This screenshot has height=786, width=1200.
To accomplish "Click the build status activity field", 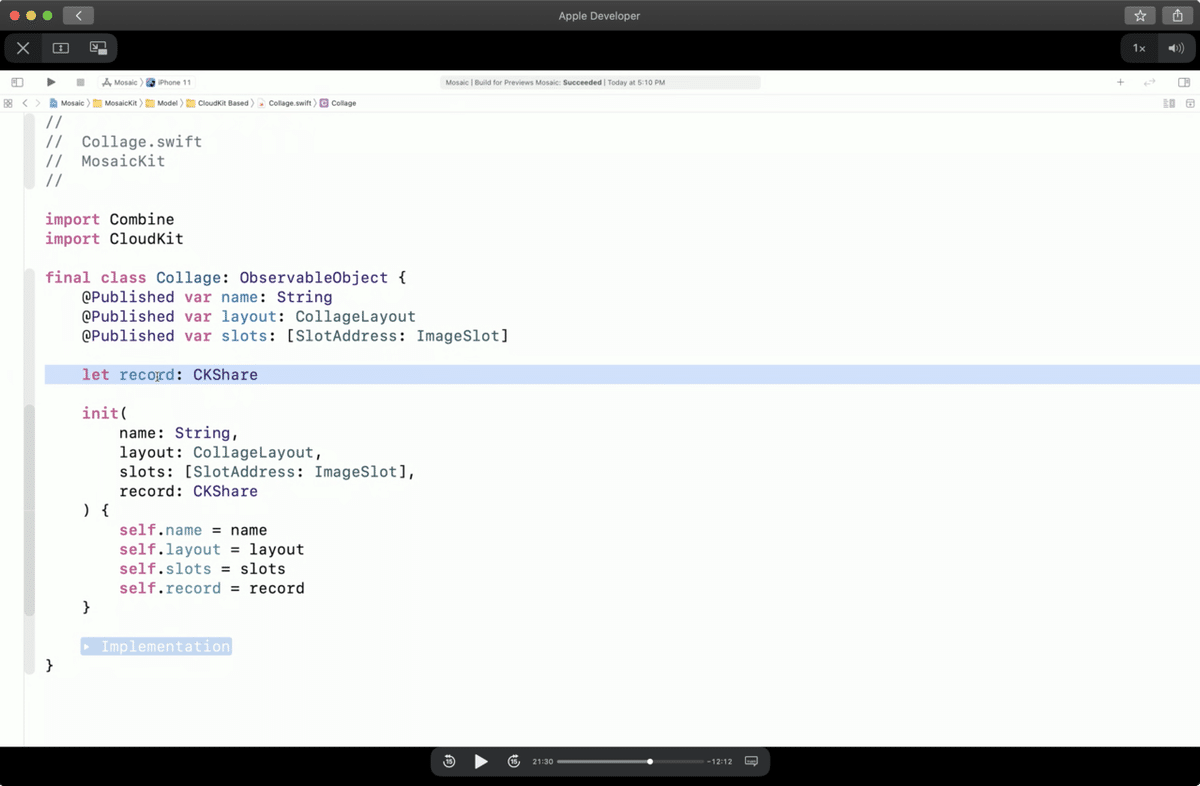I will pyautogui.click(x=600, y=83).
